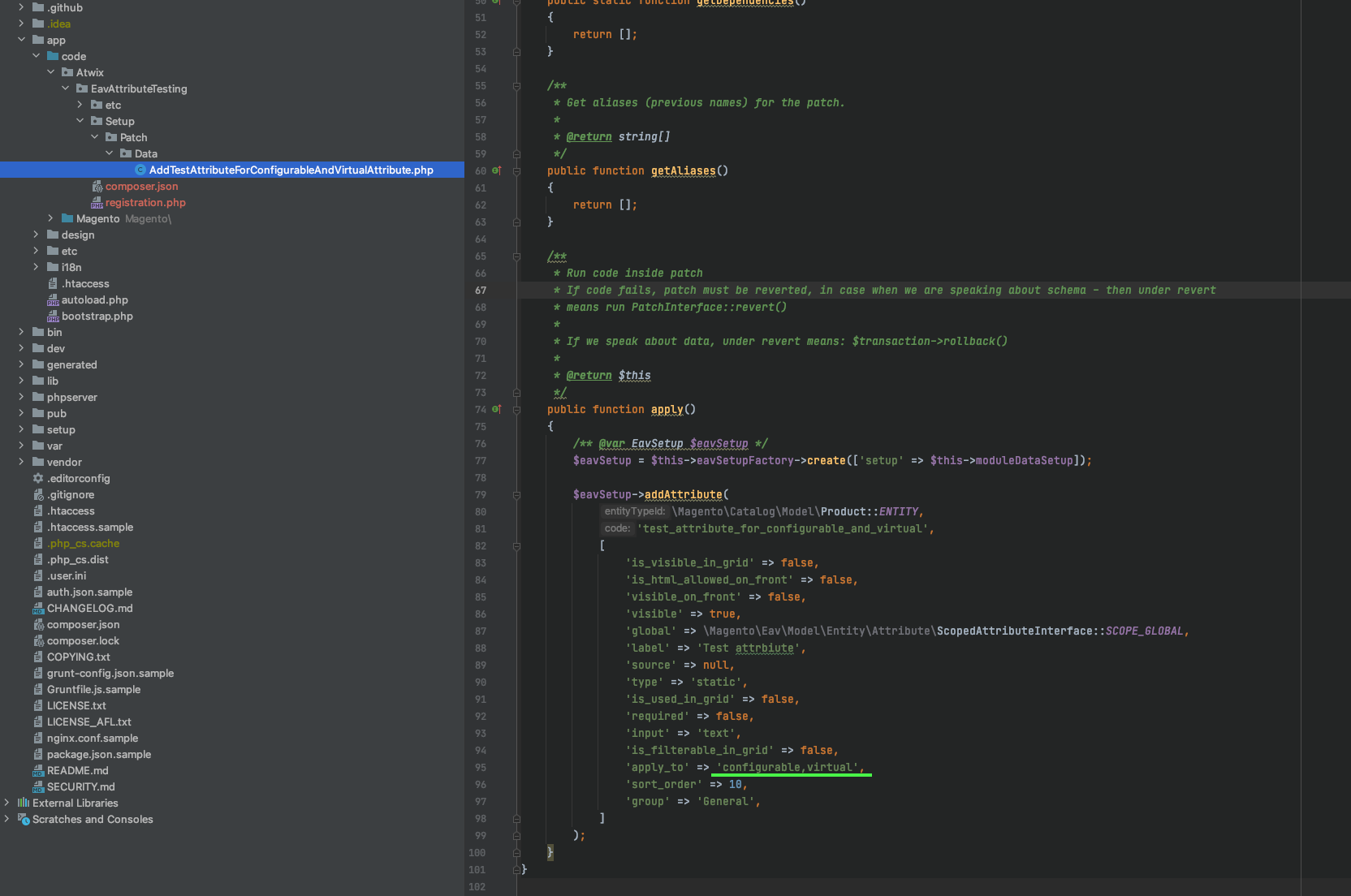Image resolution: width=1351 pixels, height=896 pixels.
Task: Expand Scratches and Consoles node
Action: click(x=6, y=819)
